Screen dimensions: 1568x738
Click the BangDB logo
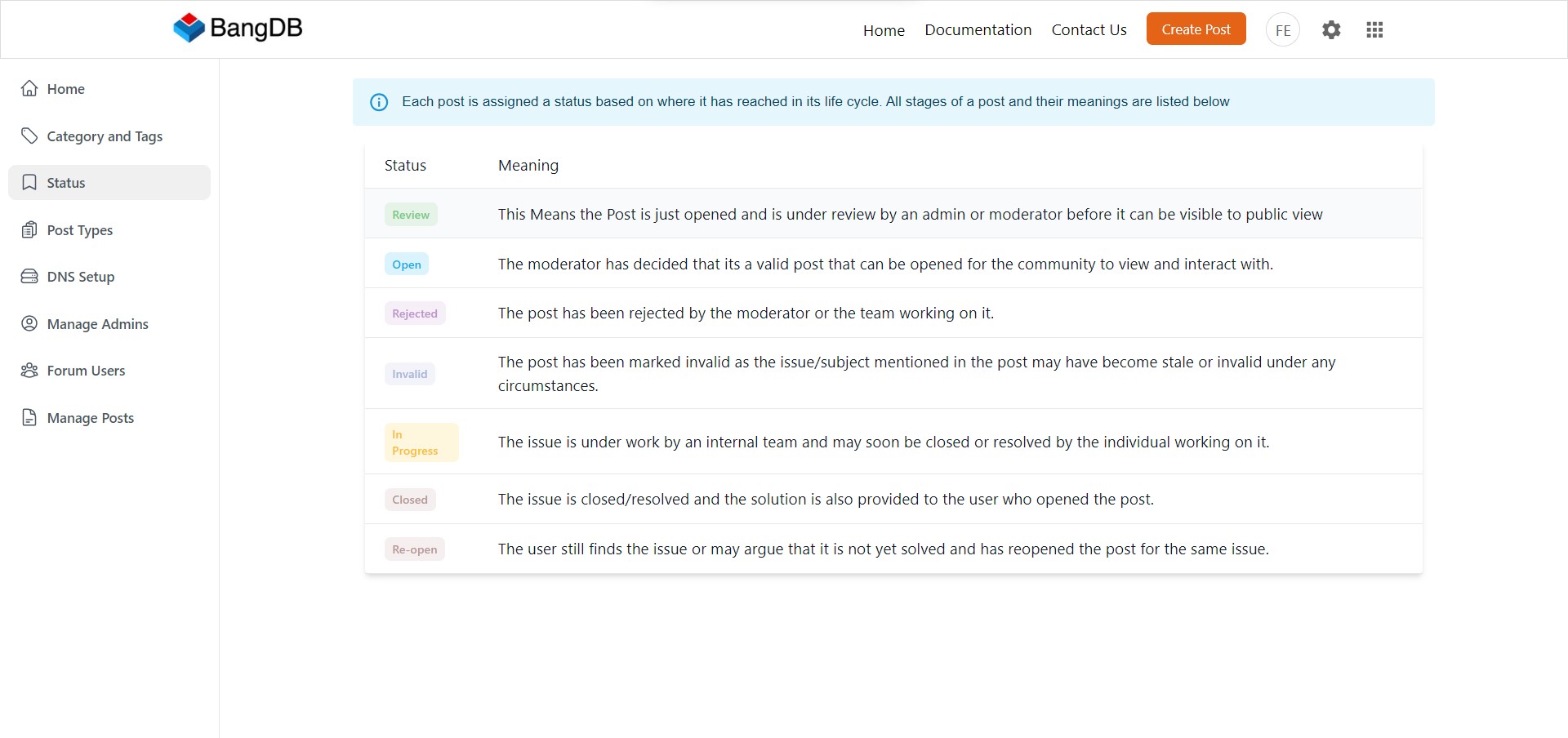tap(238, 28)
